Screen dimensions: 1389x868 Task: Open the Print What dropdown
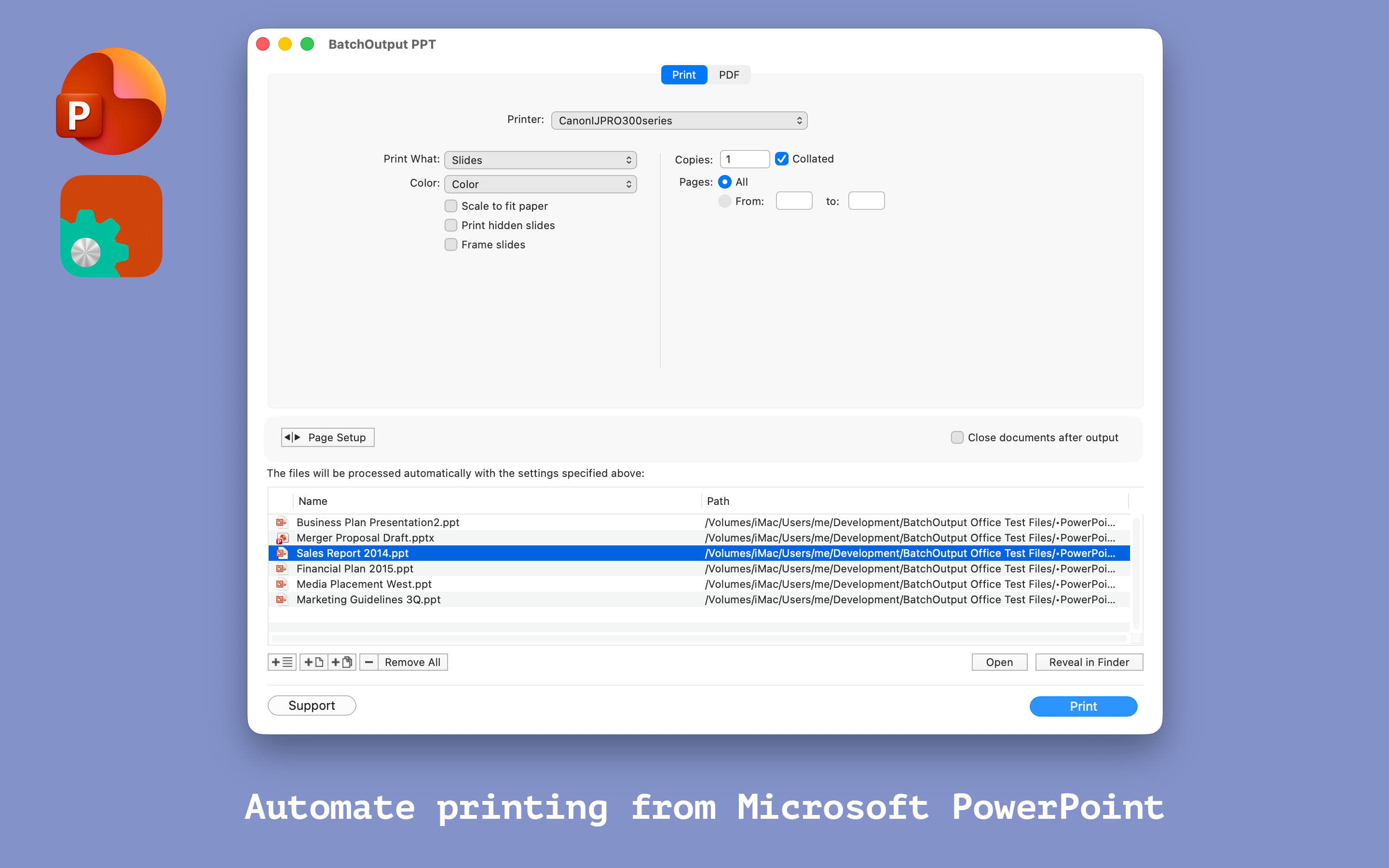(541, 160)
